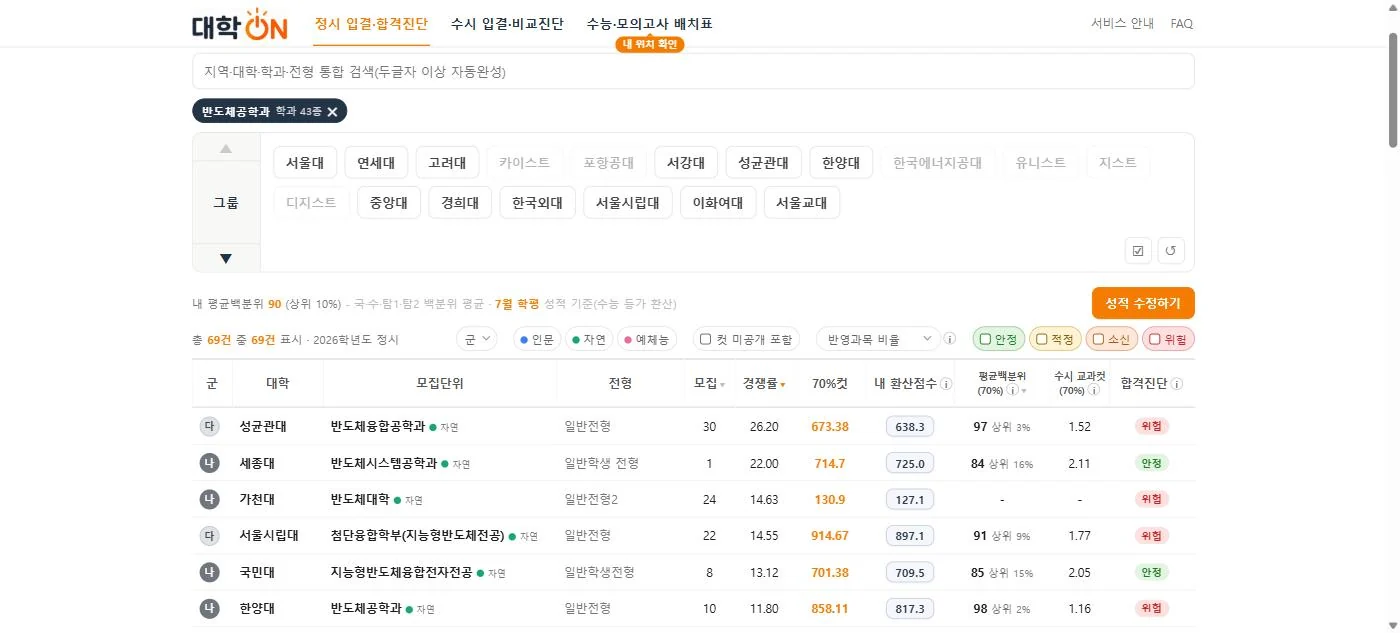1400x633 pixels.
Task: Click info icon next to 반영과목 비율
Action: pyautogui.click(x=950, y=339)
